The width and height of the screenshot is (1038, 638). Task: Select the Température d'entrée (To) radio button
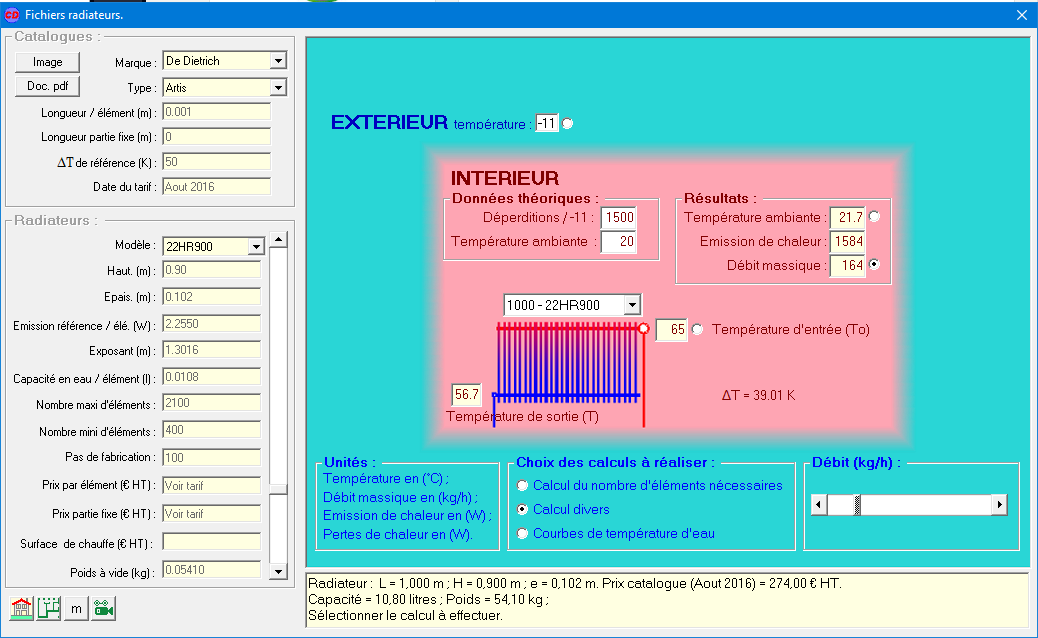[x=697, y=330]
